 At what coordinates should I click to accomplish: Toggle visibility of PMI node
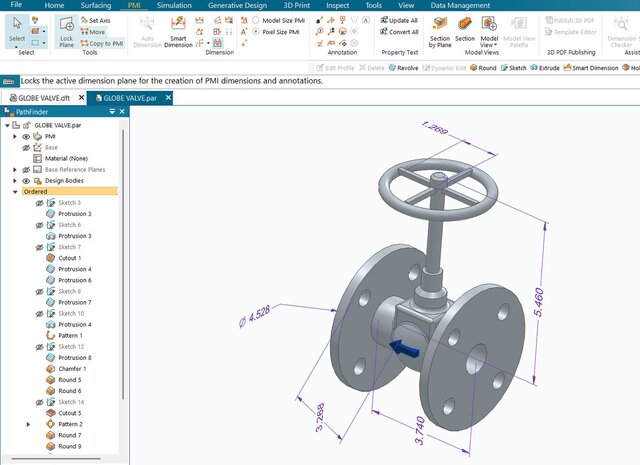pyautogui.click(x=26, y=136)
